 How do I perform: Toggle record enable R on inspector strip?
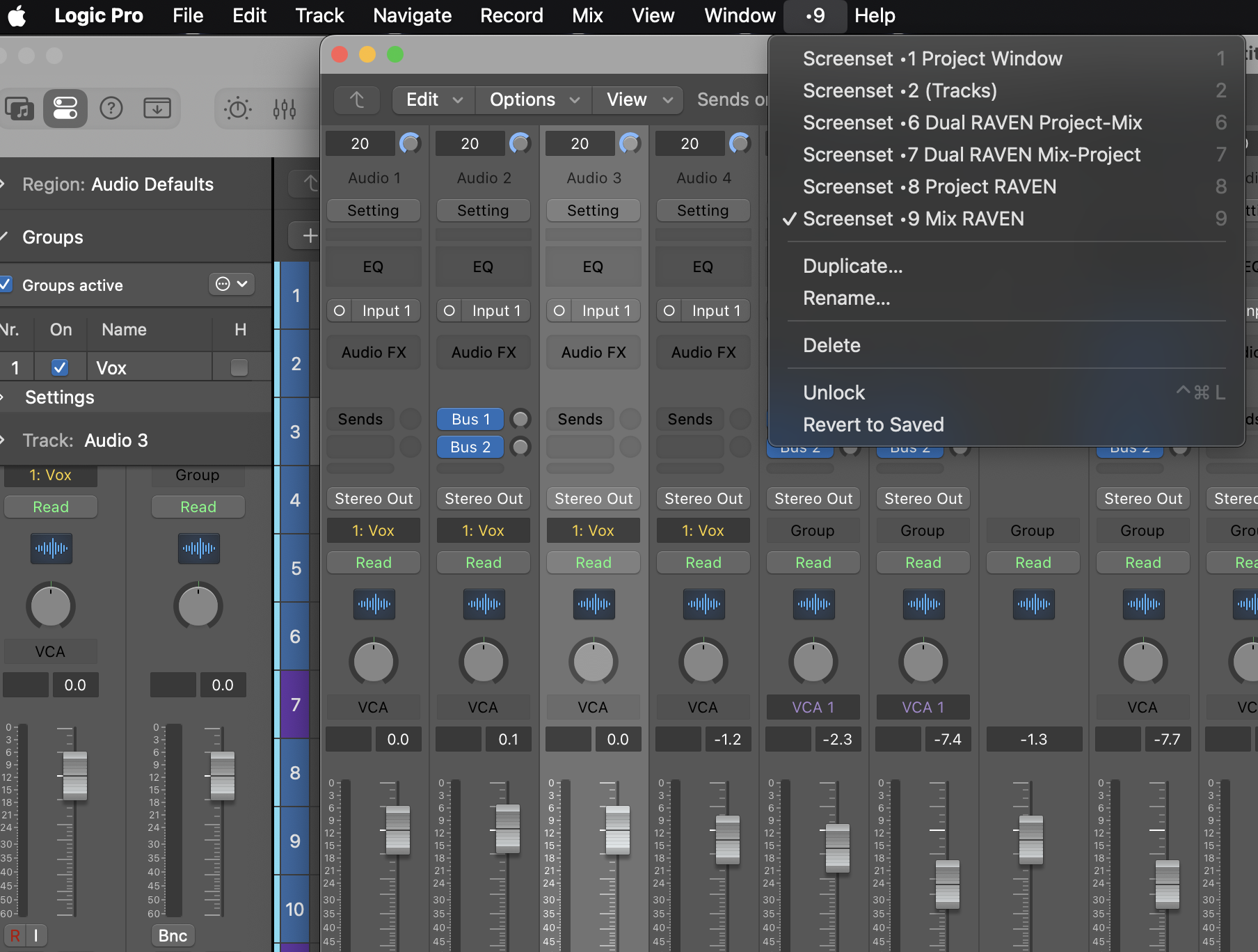pyautogui.click(x=15, y=935)
